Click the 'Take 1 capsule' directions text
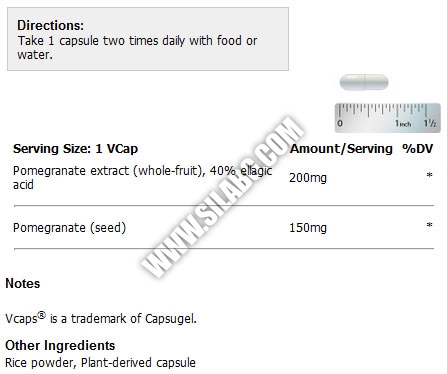The width and height of the screenshot is (447, 374). tap(137, 47)
